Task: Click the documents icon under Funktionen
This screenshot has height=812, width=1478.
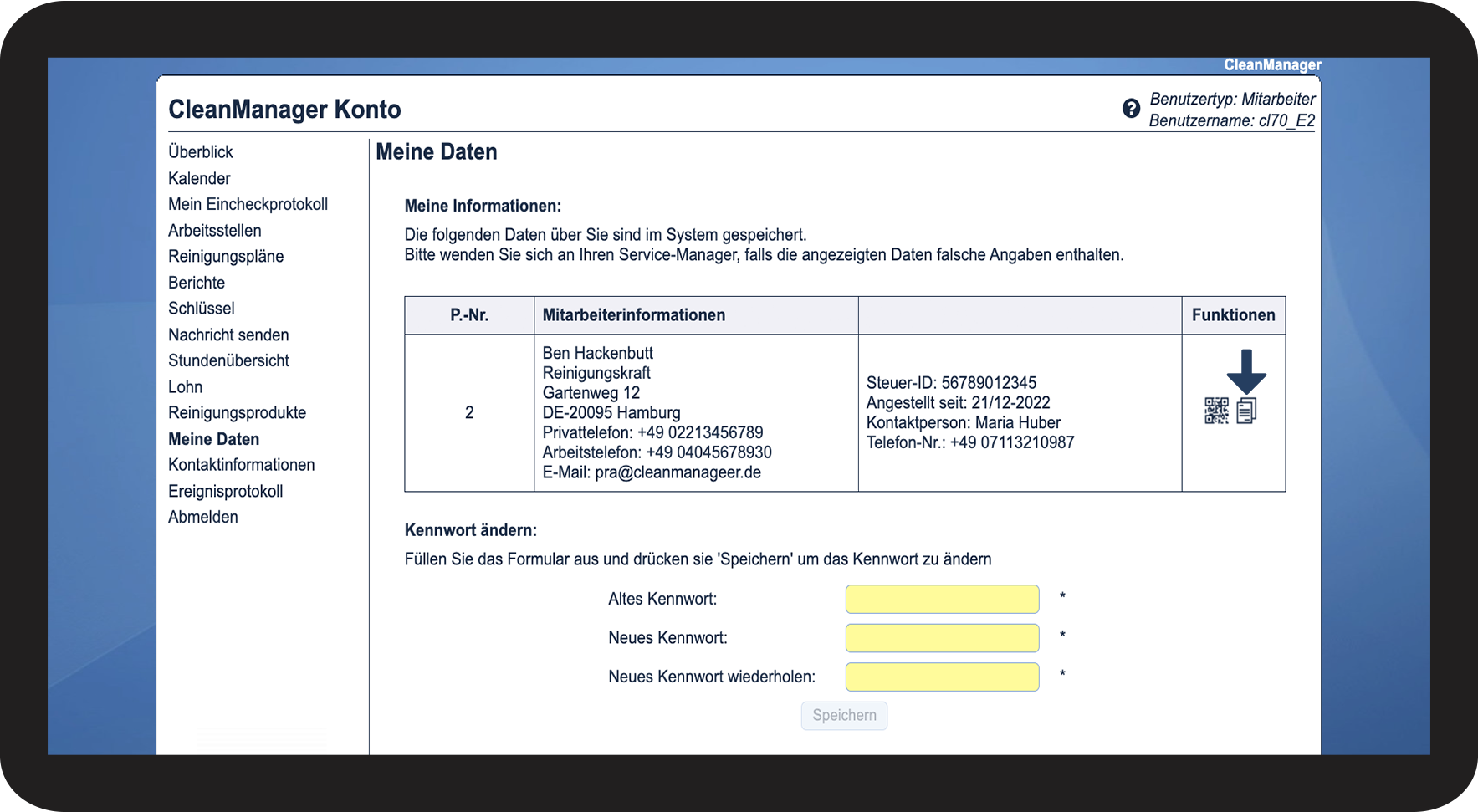Action: 1246,411
